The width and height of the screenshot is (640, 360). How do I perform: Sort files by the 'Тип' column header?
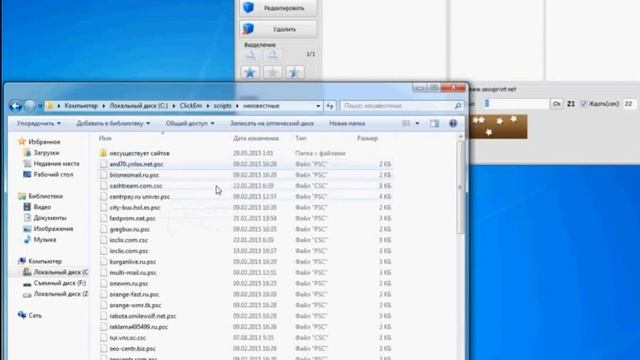click(301, 138)
